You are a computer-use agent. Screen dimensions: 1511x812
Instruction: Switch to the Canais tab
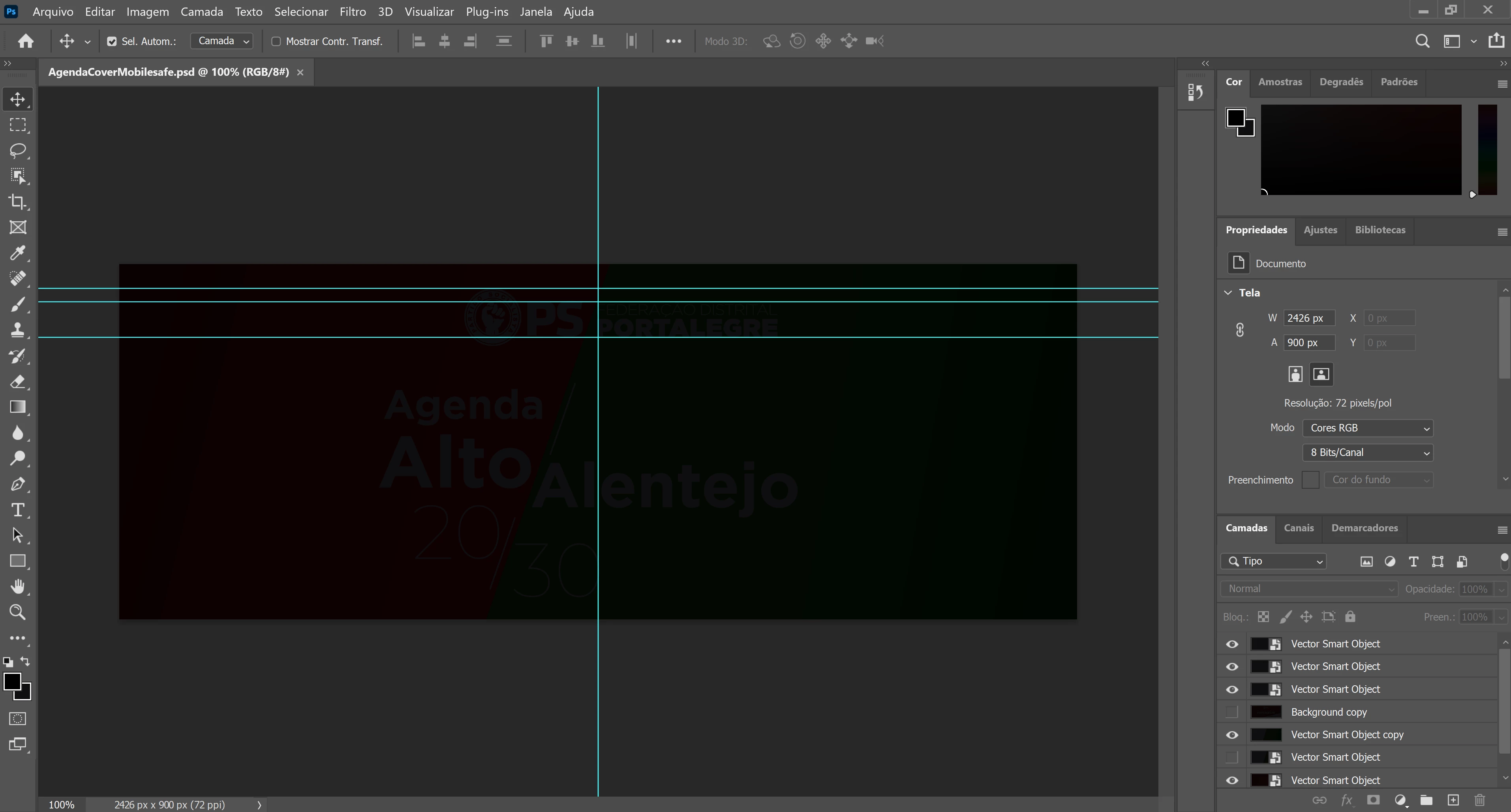click(1298, 528)
